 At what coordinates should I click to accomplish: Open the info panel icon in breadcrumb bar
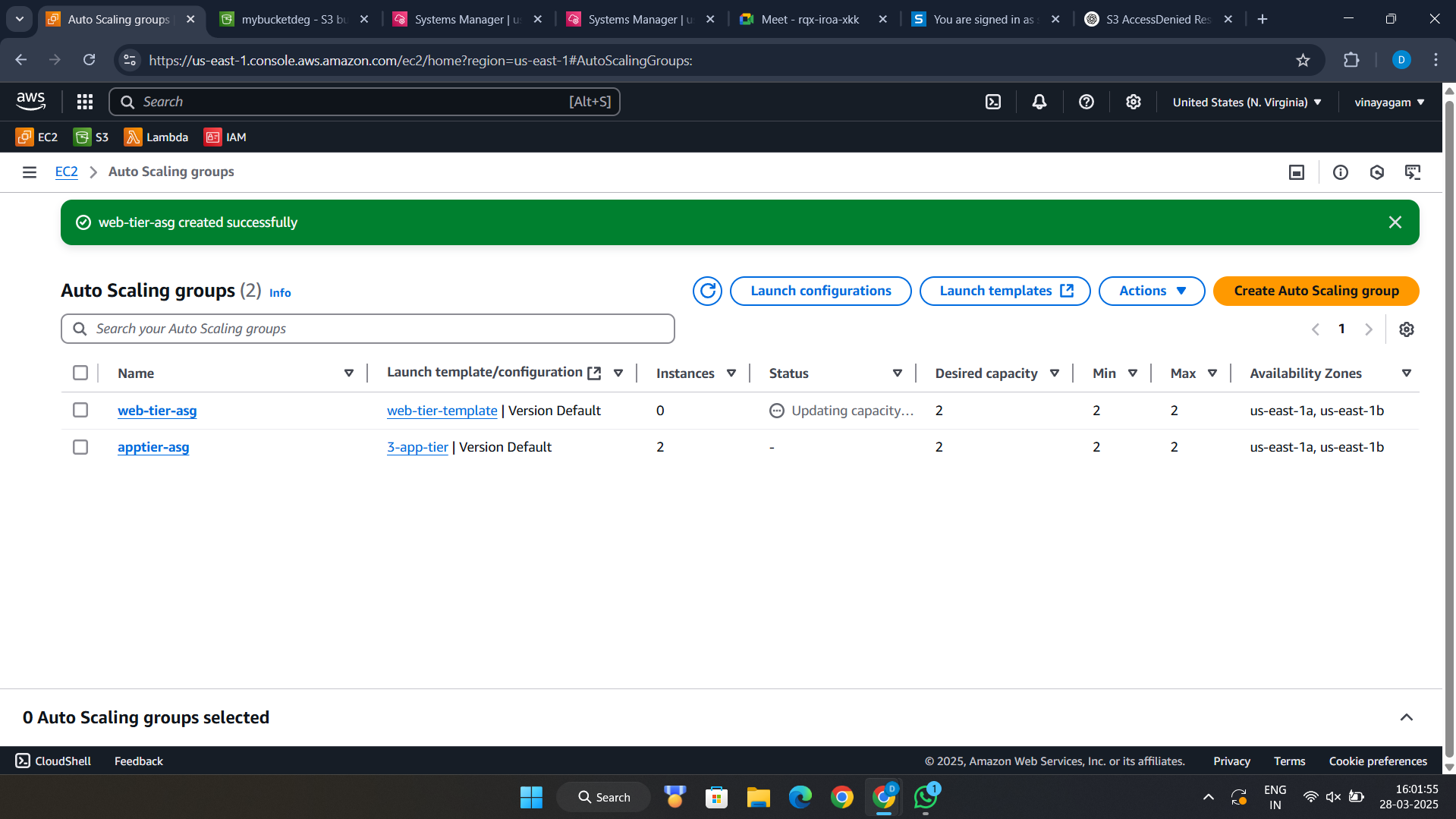(x=1341, y=172)
